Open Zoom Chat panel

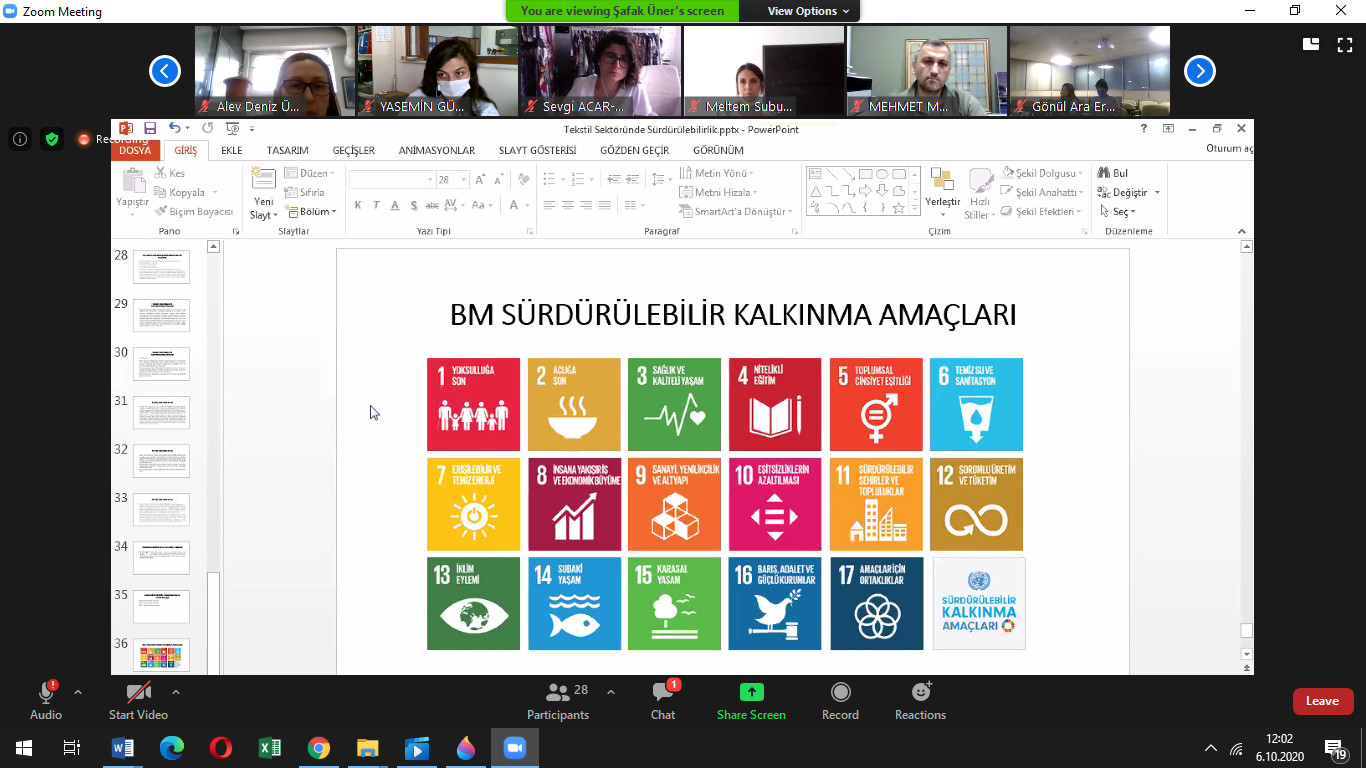click(x=663, y=701)
